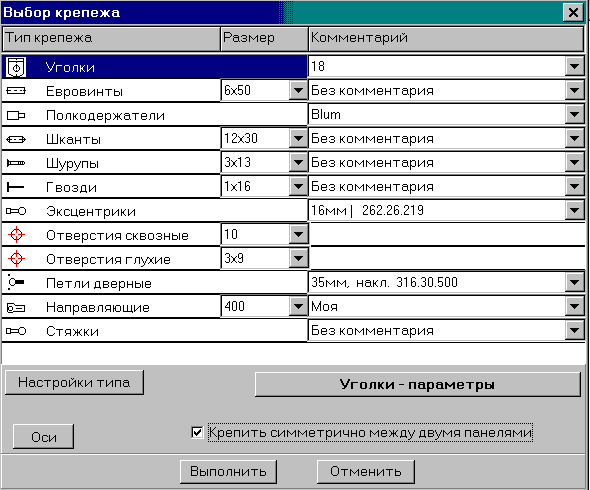Click the Выполнить button

click(228, 472)
